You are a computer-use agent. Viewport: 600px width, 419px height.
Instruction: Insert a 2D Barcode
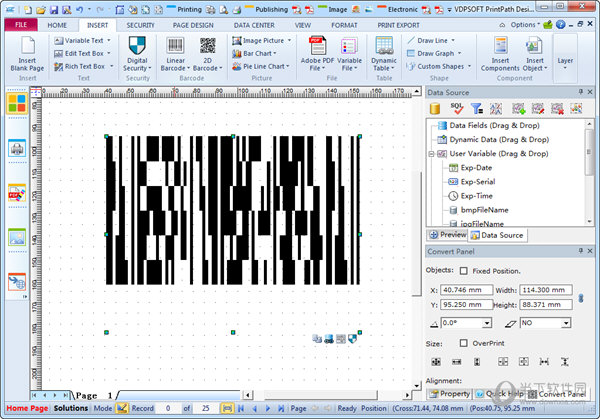[207, 46]
